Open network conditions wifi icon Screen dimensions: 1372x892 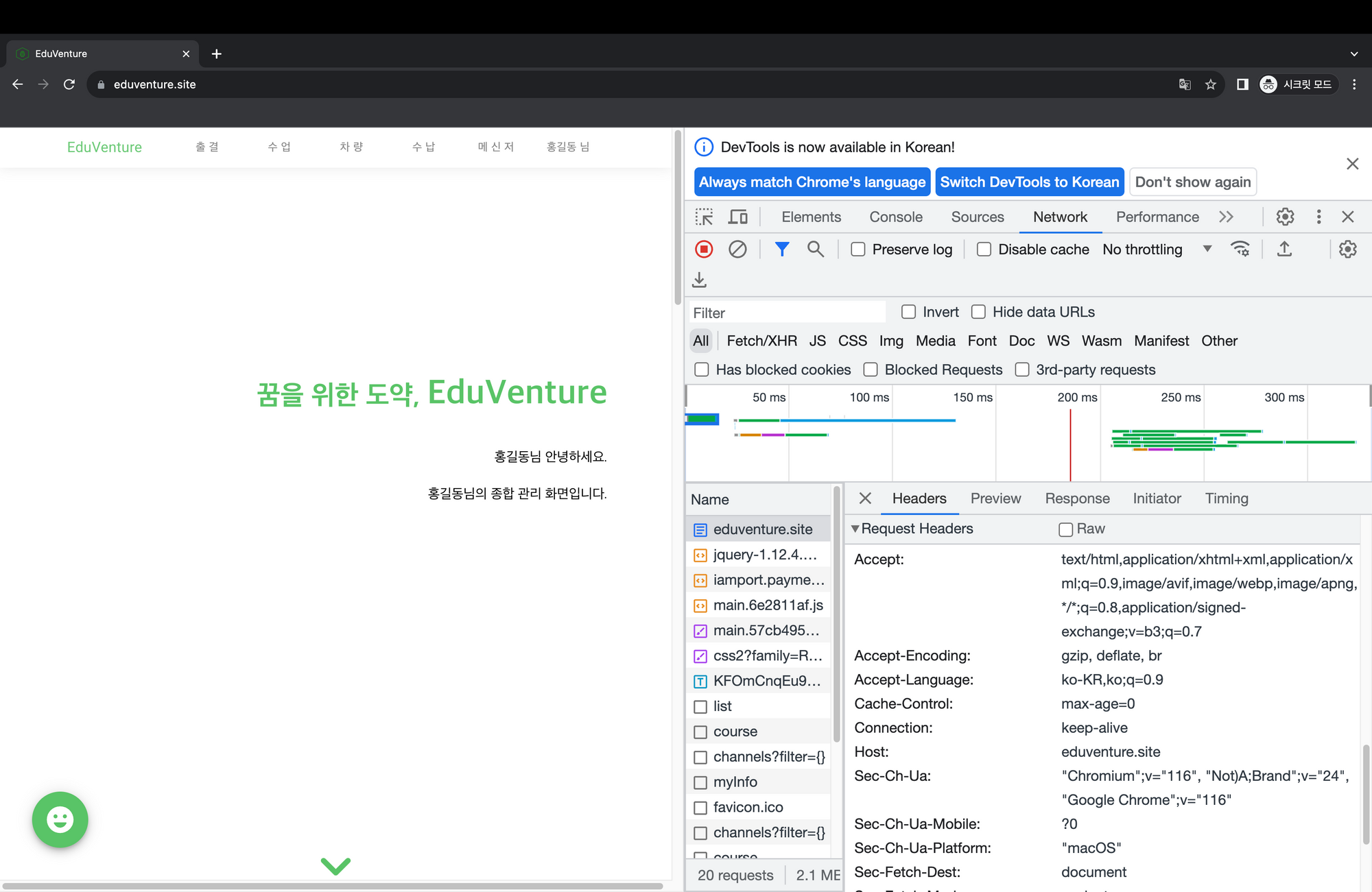[x=1240, y=250]
